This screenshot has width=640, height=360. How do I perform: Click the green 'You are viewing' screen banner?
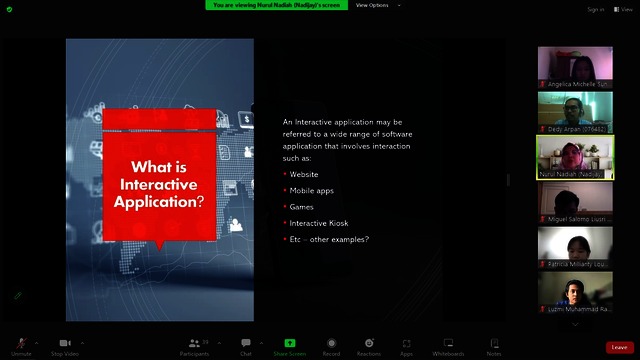[x=277, y=5]
